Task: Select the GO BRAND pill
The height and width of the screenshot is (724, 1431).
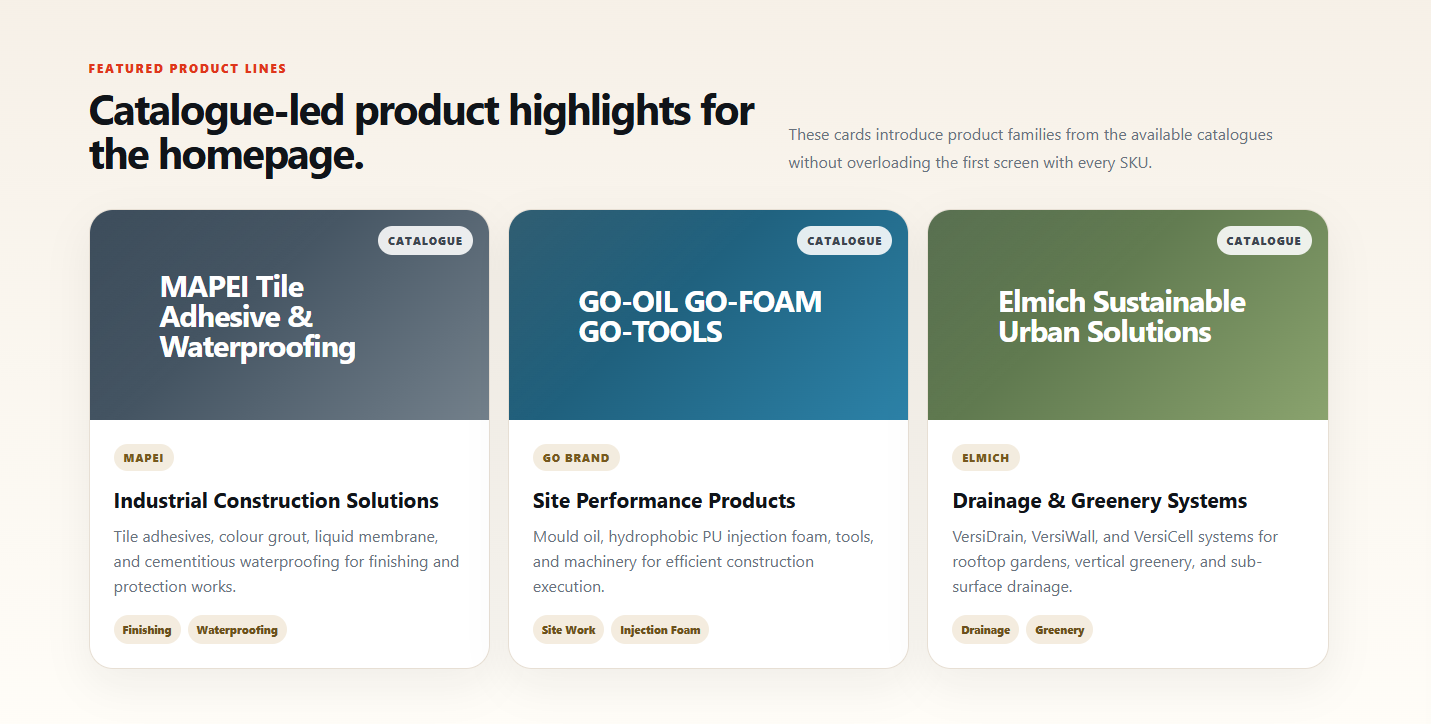Action: [x=576, y=458]
